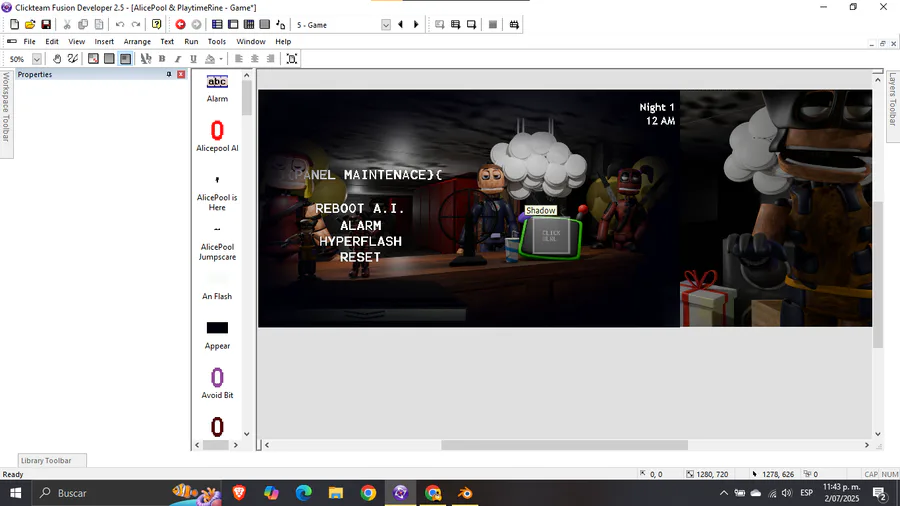Save the application with floppy icon
Screen dimensions: 900x506
click(46, 25)
